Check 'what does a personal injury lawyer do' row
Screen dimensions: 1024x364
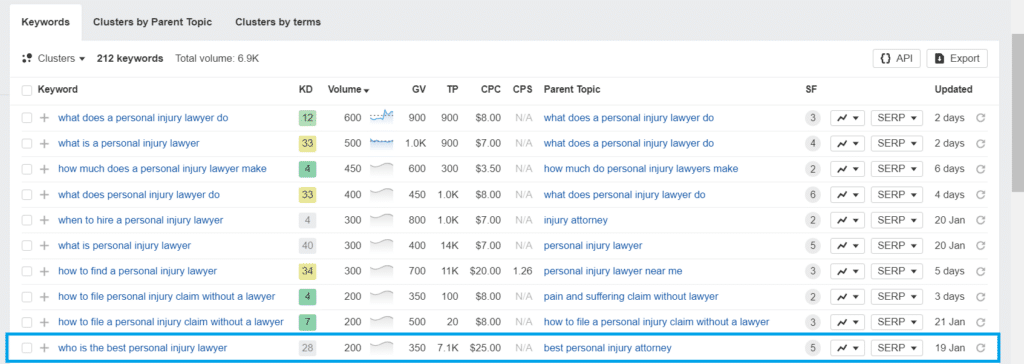click(x=27, y=118)
